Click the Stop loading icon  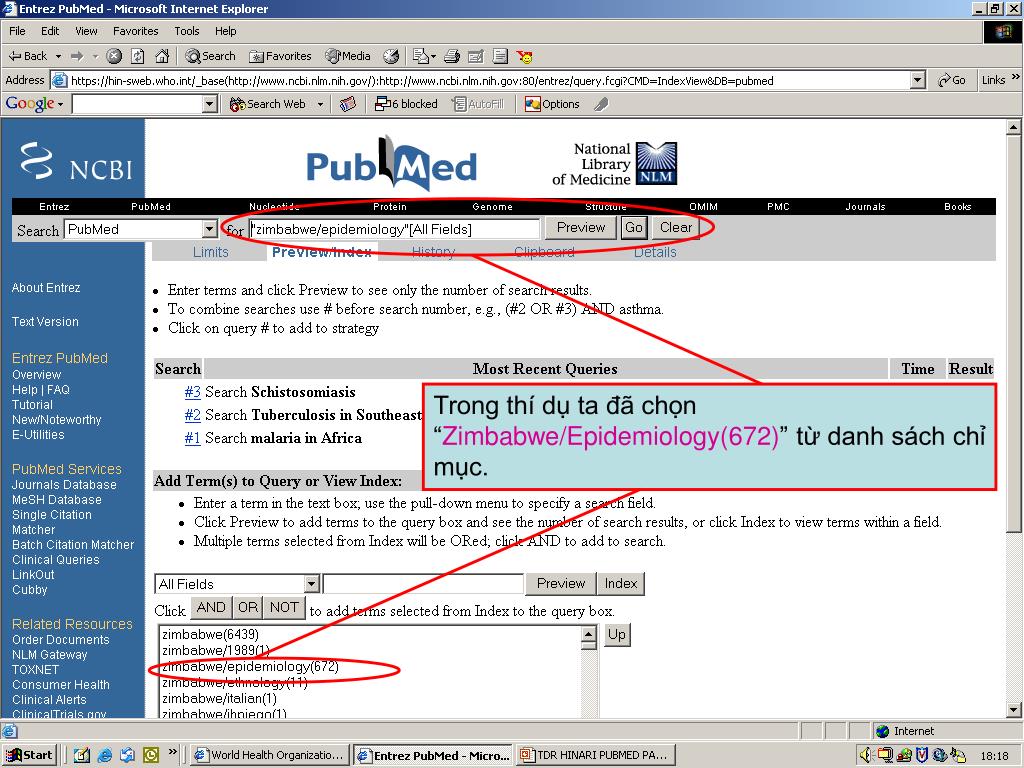point(114,56)
